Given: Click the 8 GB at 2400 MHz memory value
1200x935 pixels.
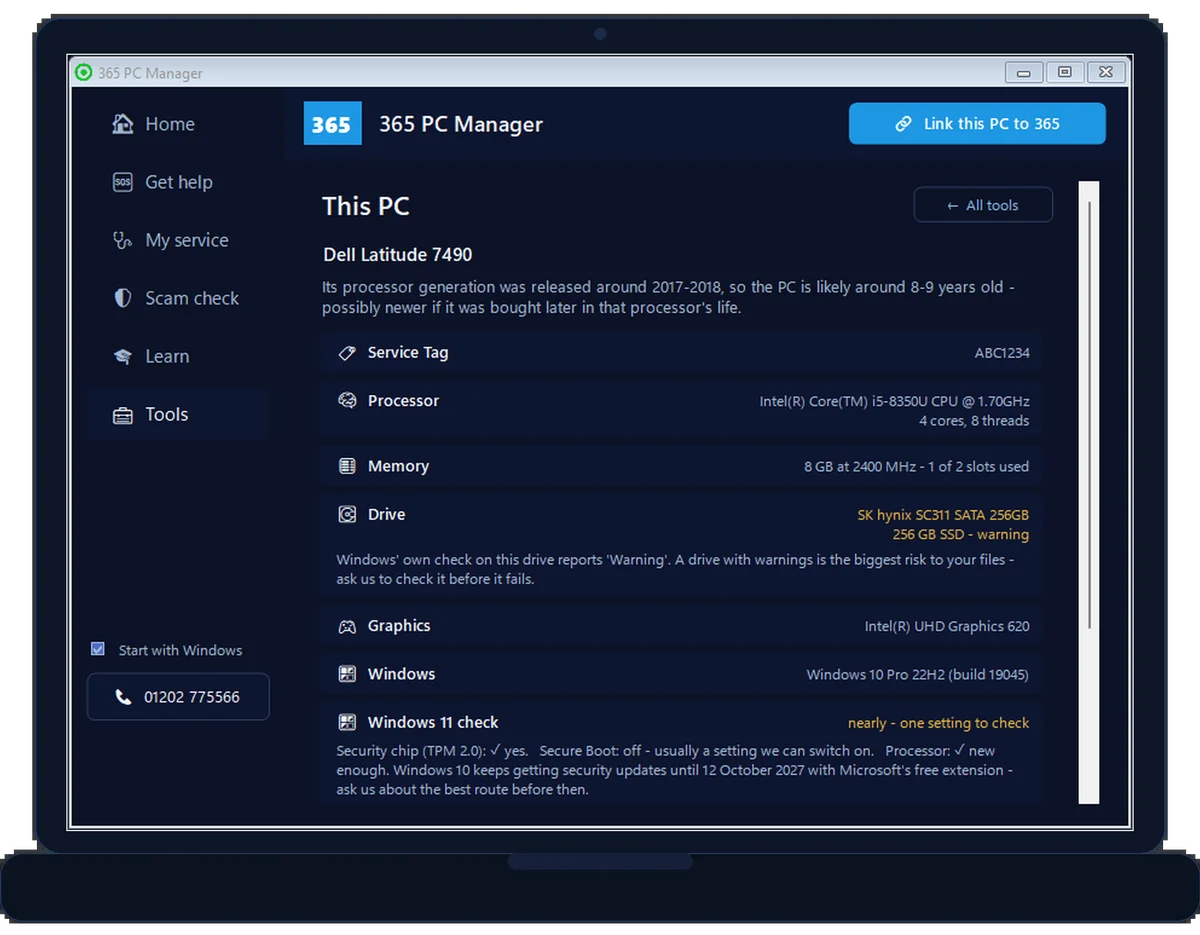Looking at the screenshot, I should coord(916,466).
